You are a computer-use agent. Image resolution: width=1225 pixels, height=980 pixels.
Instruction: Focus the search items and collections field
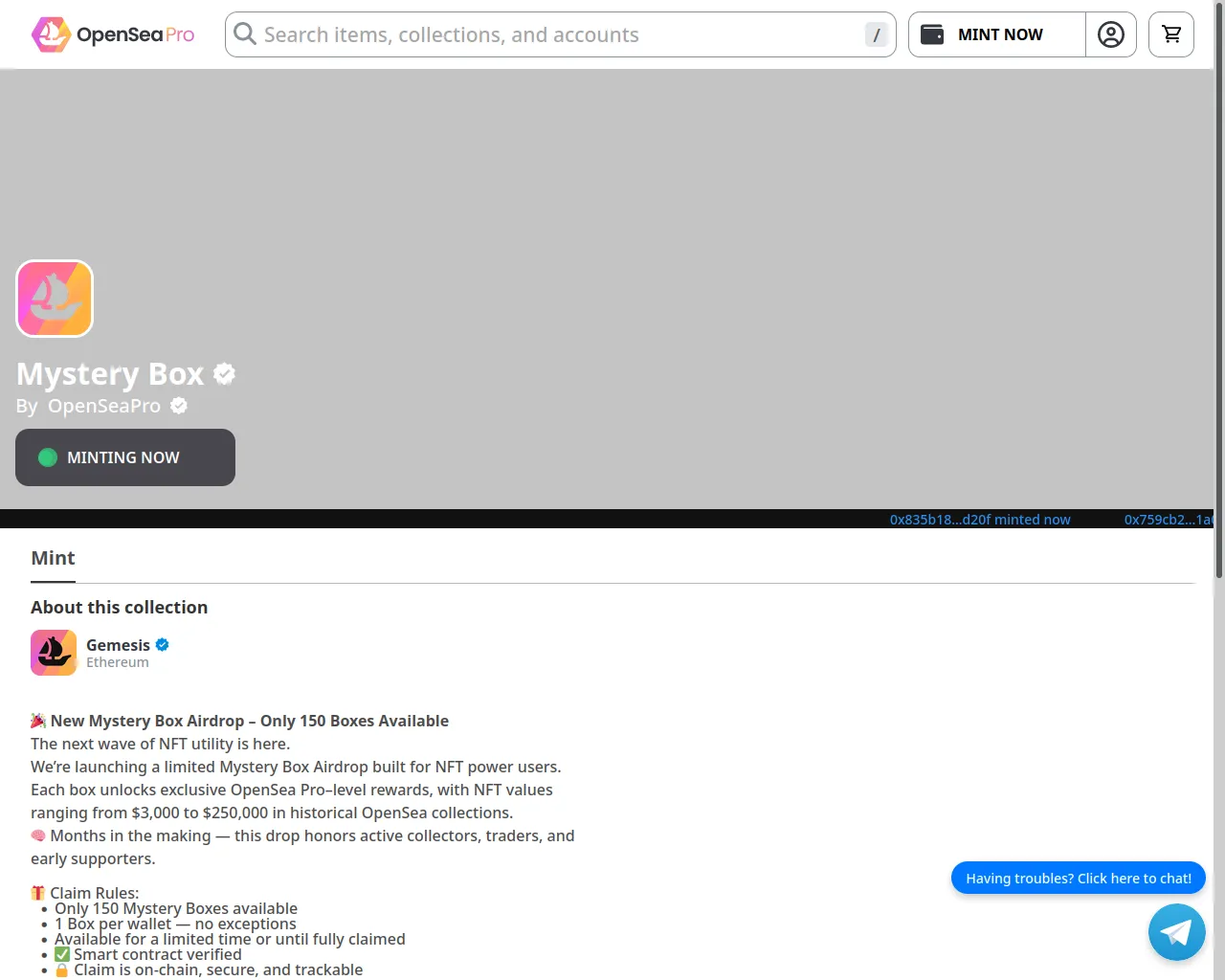(x=560, y=34)
